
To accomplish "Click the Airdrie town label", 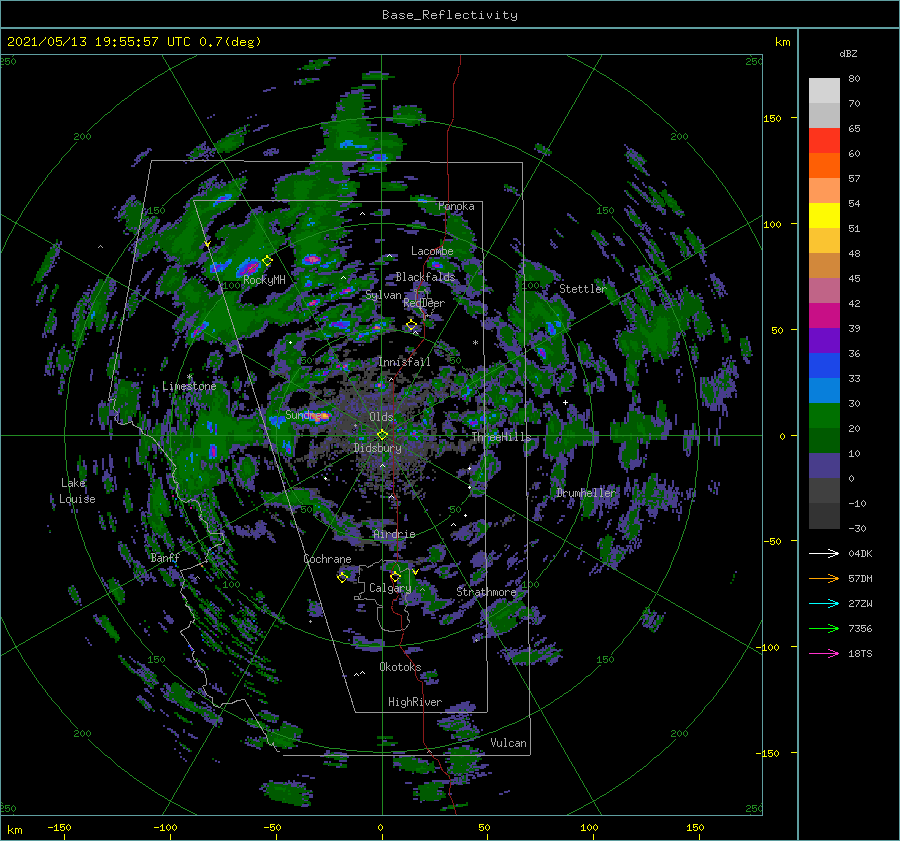I will pos(394,534).
